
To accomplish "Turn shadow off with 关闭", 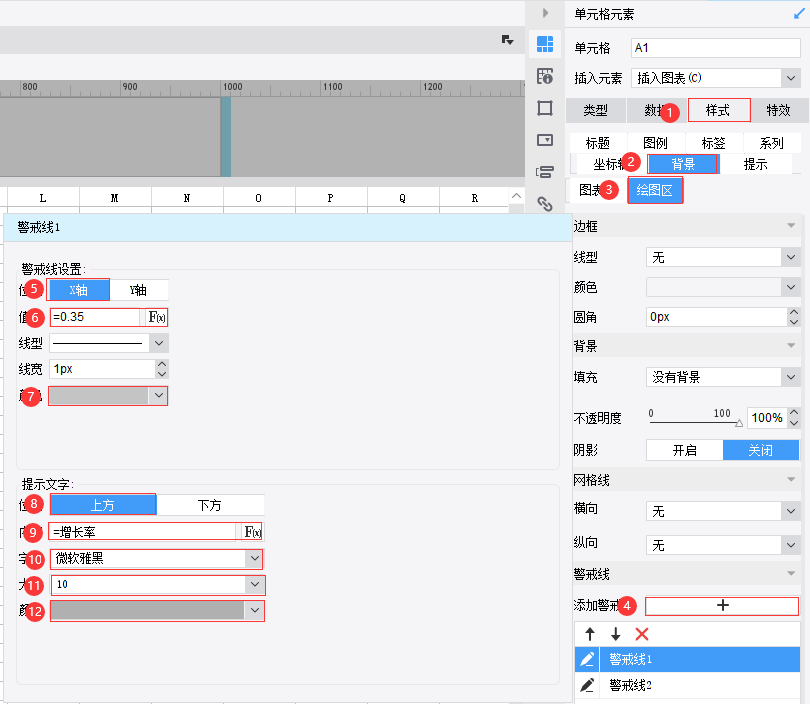I will [x=760, y=450].
